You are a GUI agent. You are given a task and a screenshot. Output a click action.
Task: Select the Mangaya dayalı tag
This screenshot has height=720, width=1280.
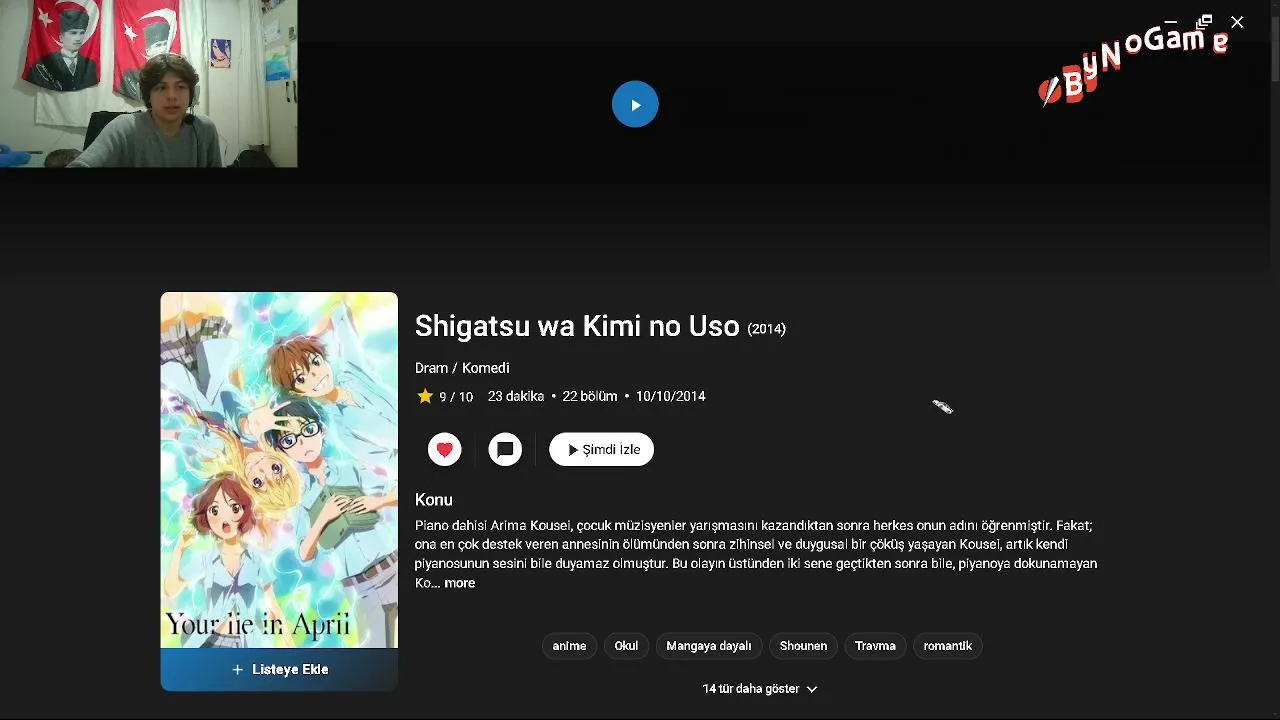click(709, 646)
